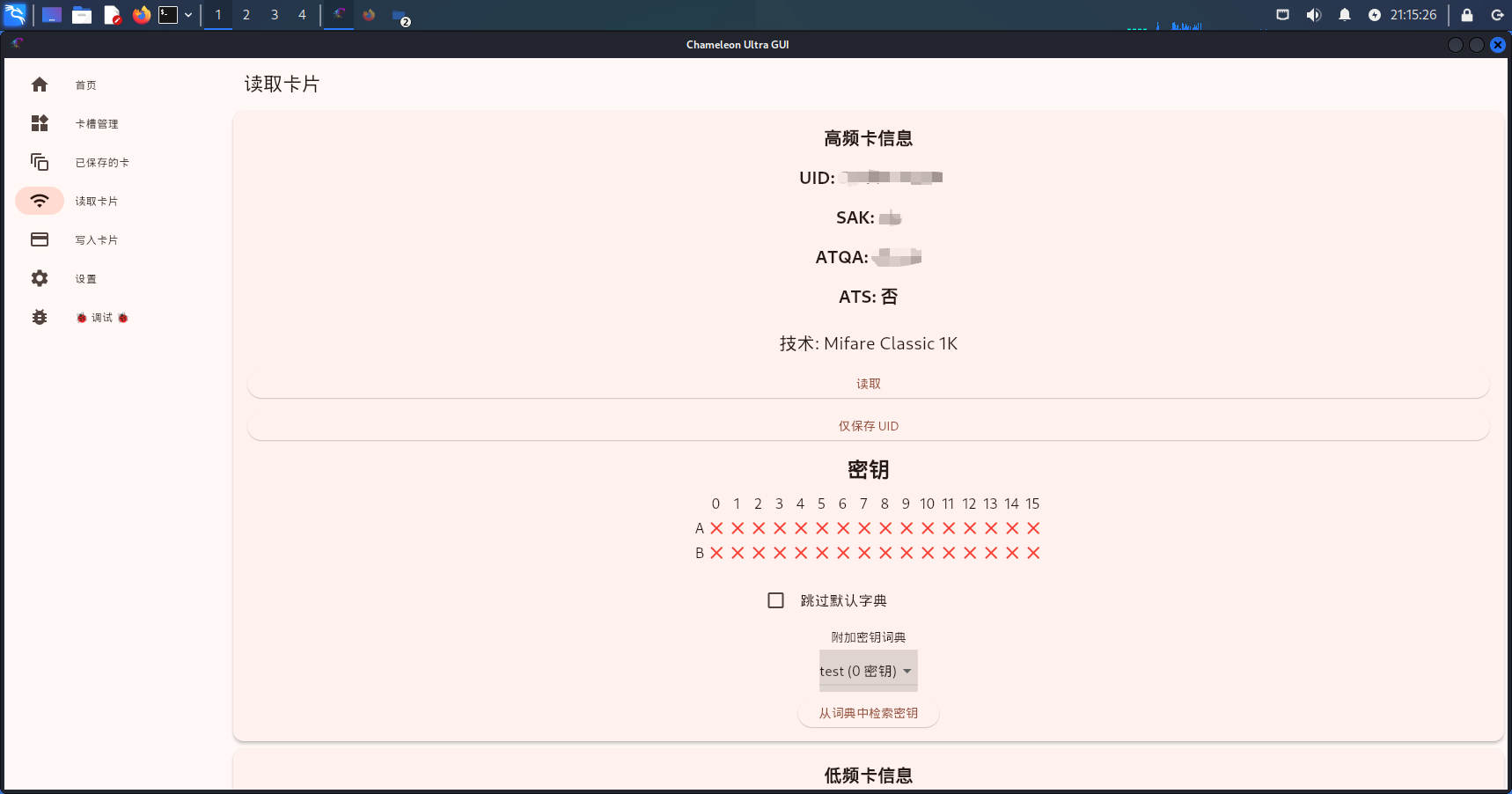1512x794 pixels.
Task: Click the 高频卡信息 heading
Action: pyautogui.click(x=869, y=138)
